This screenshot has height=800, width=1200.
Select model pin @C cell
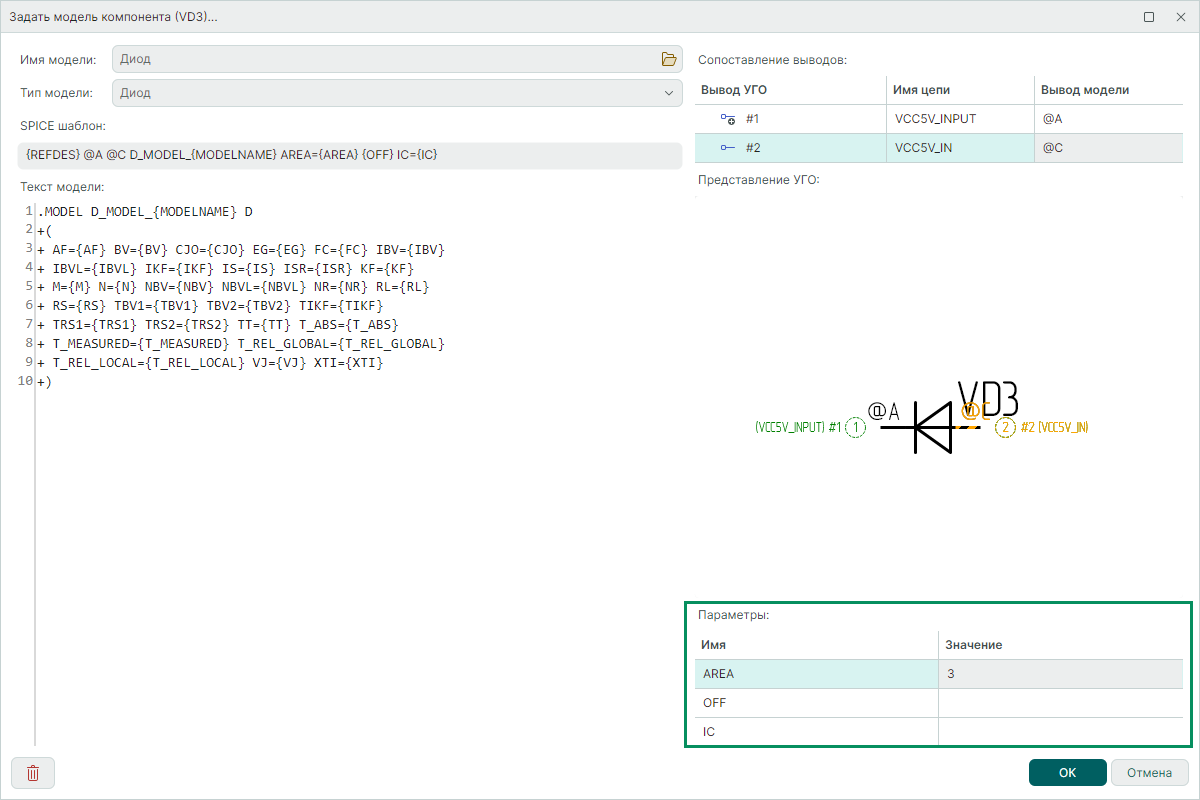point(1108,148)
